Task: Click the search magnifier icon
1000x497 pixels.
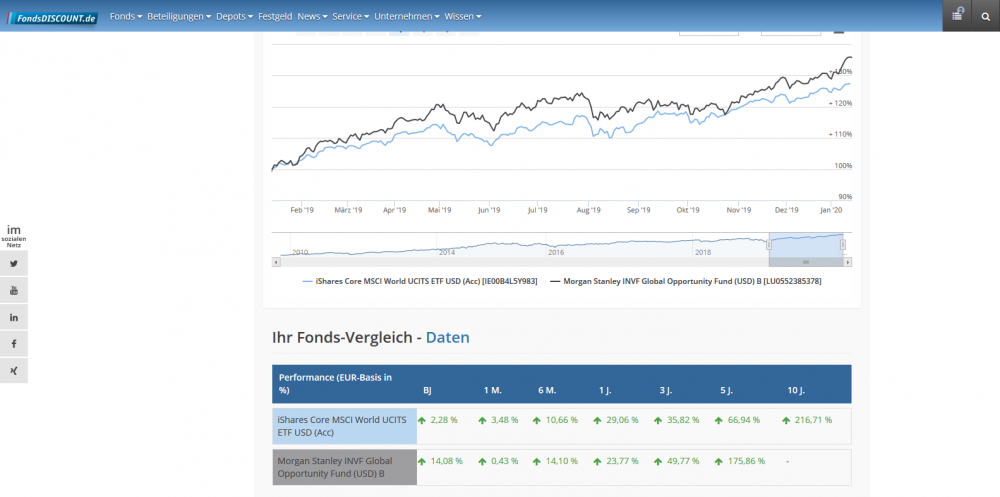Action: tap(985, 17)
